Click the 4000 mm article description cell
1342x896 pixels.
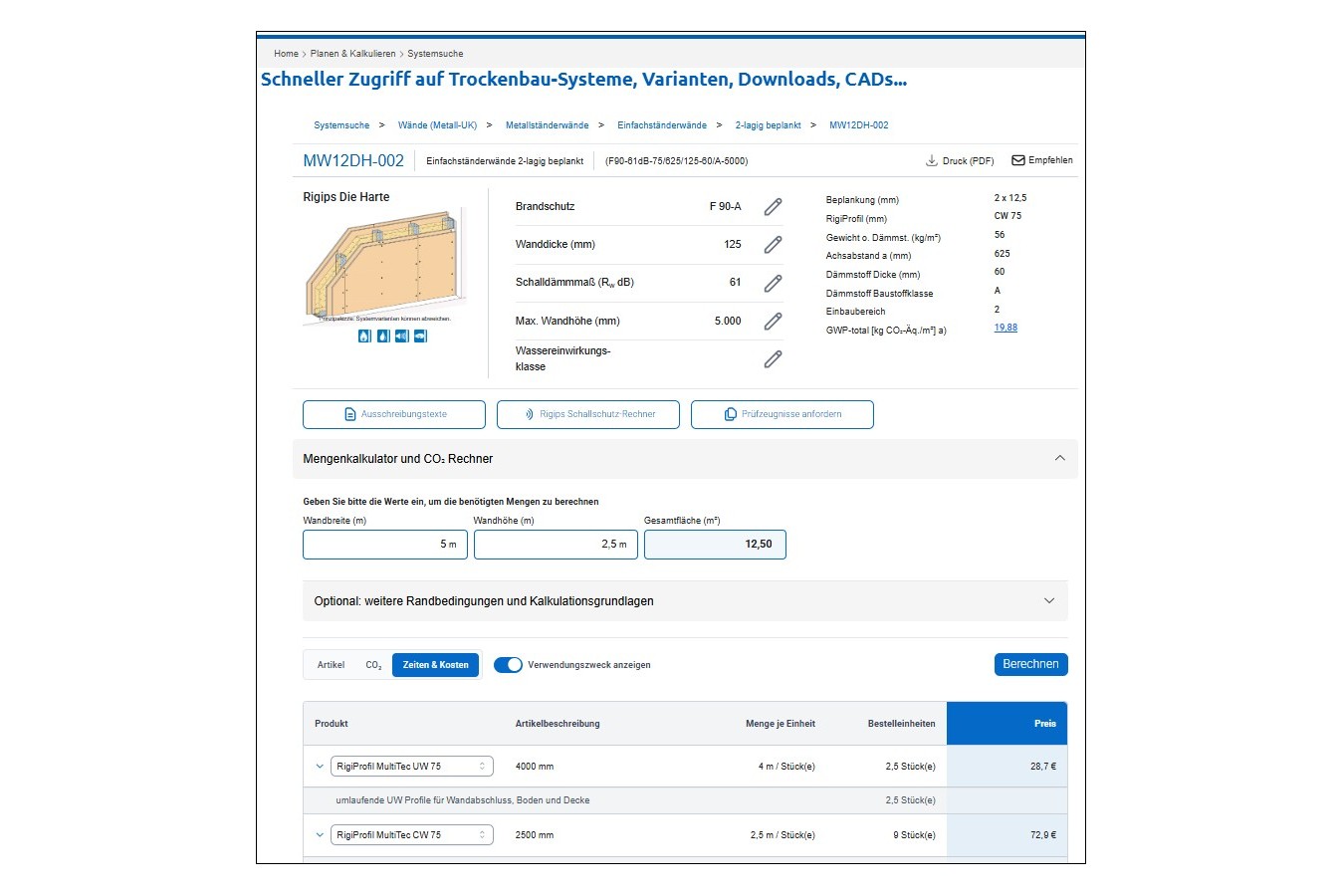coord(535,767)
